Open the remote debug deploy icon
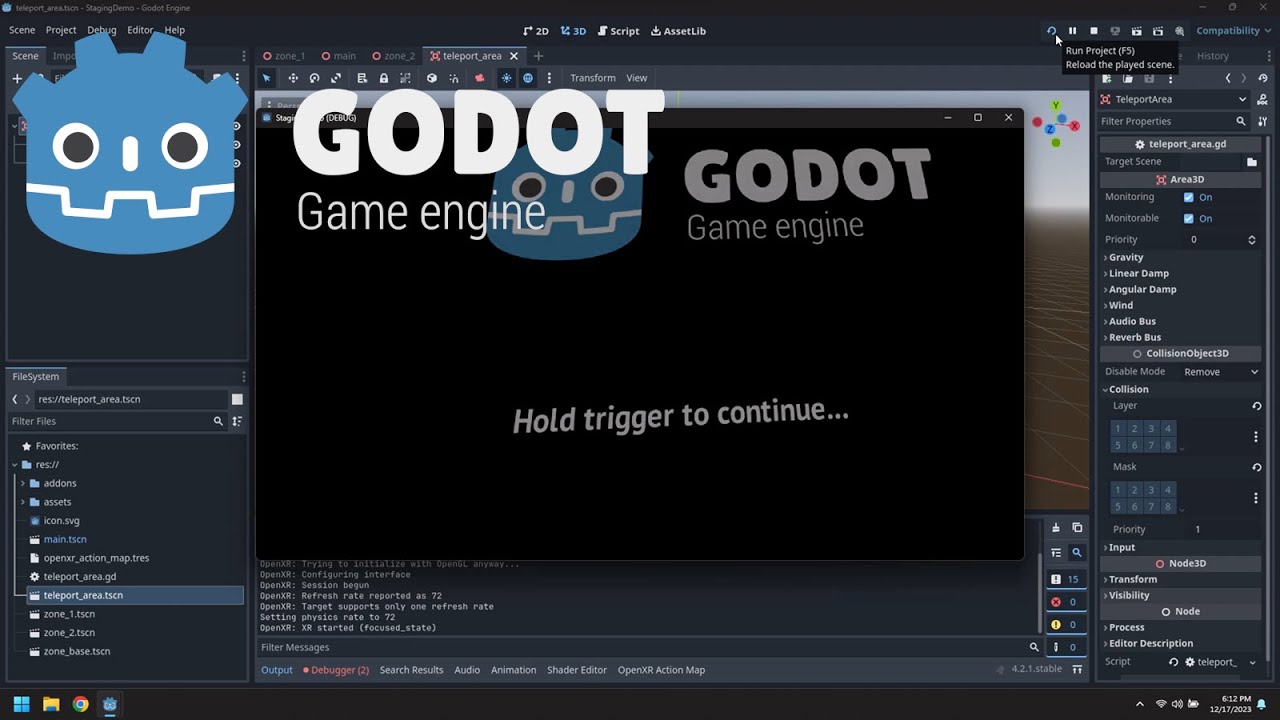Image resolution: width=1280 pixels, height=720 pixels. [x=1115, y=31]
